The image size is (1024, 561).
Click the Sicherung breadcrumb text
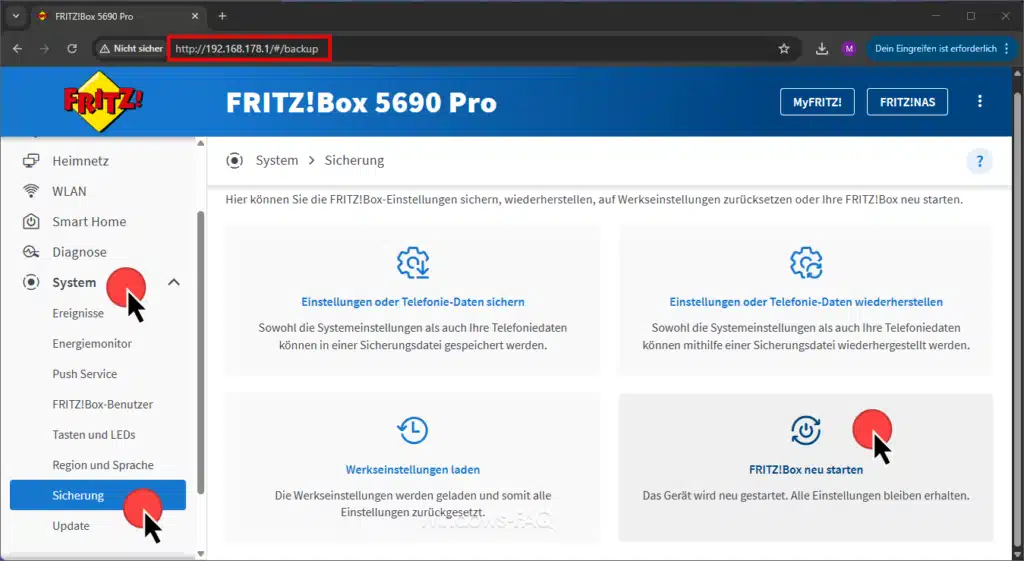pos(355,160)
